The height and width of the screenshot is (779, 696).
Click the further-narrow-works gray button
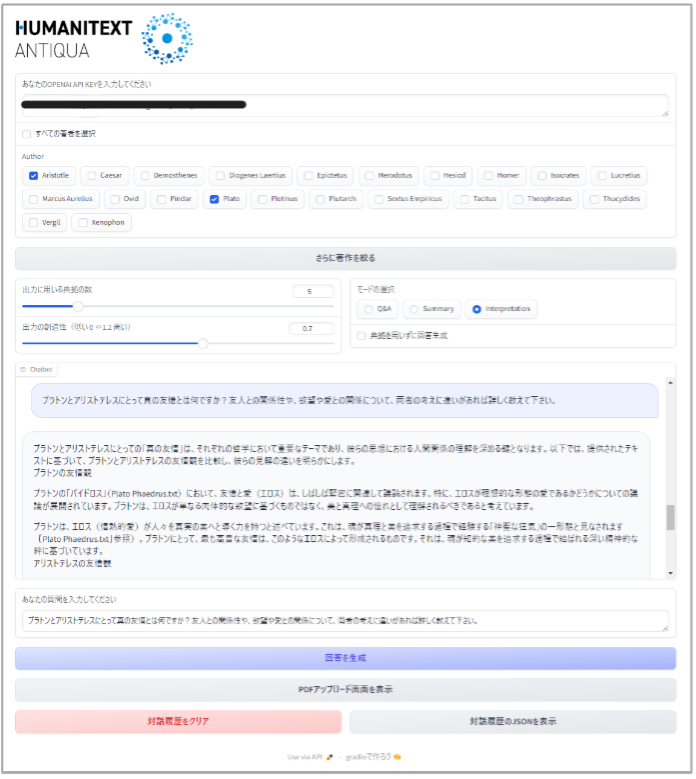click(x=345, y=258)
